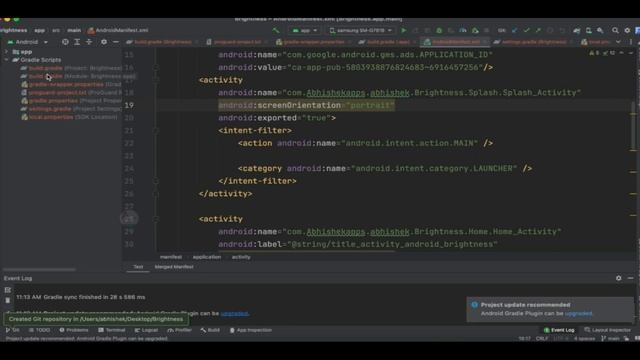Open Event Log settings gear icon

pos(618,278)
